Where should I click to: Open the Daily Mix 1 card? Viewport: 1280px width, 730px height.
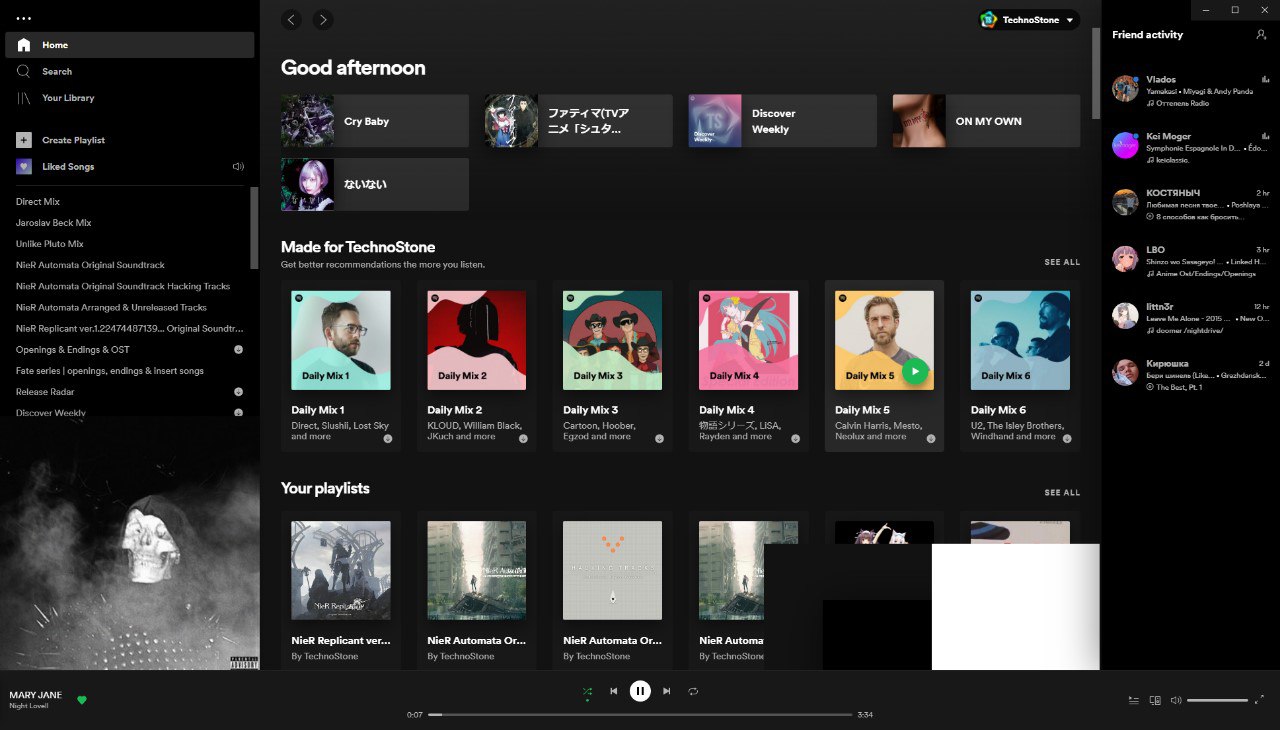(x=341, y=366)
